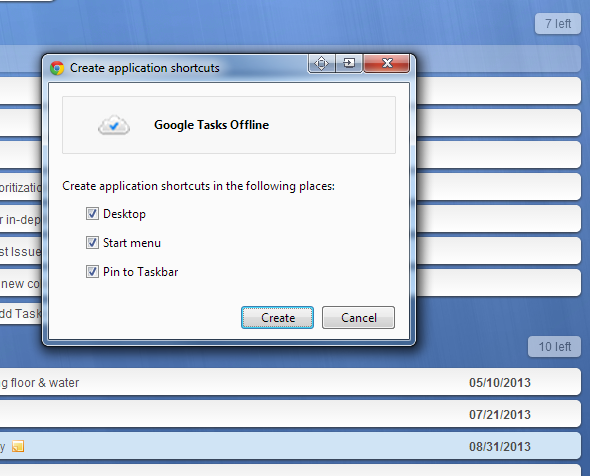Click the Desktop label text
590x476 pixels.
[124, 214]
